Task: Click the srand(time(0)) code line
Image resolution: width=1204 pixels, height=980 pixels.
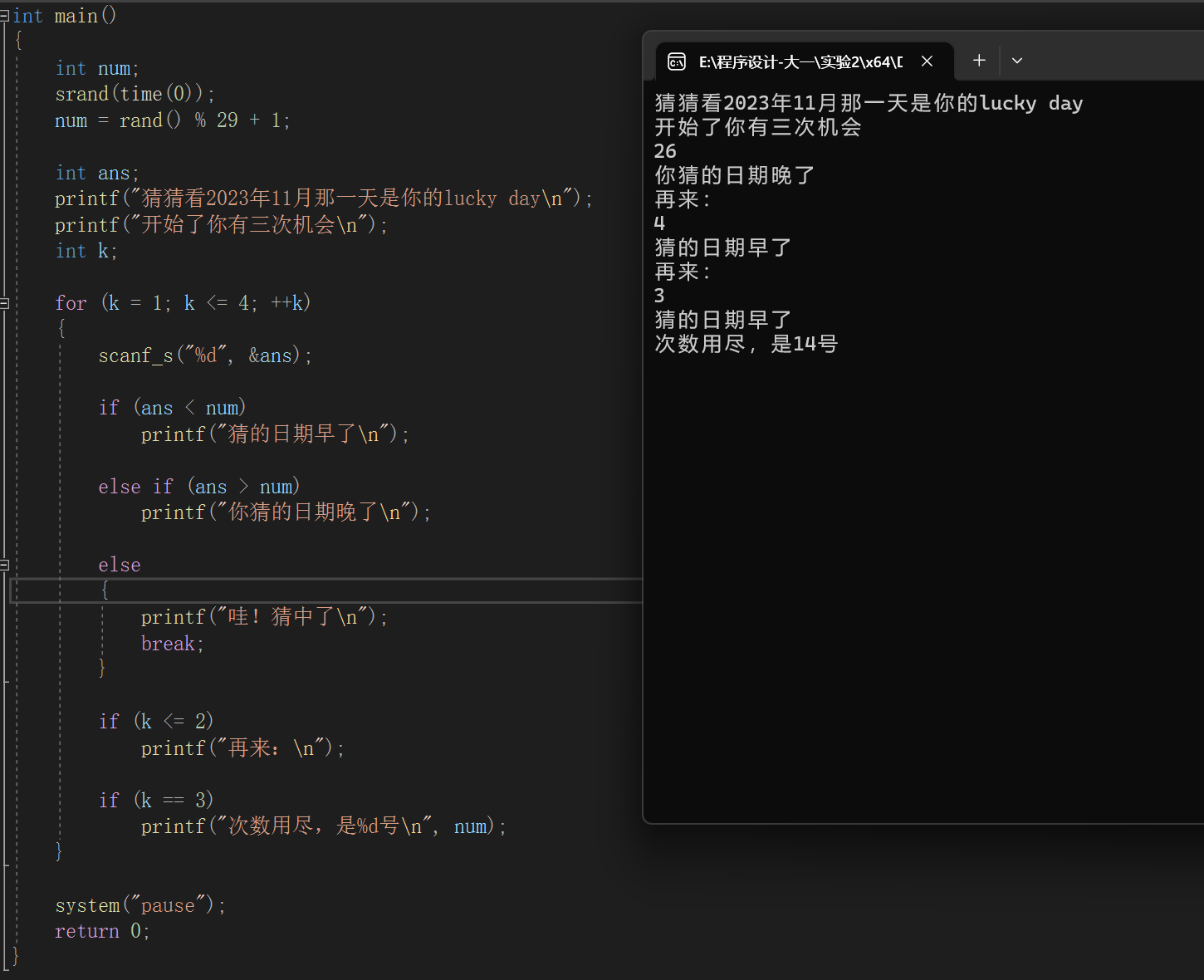Action: point(135,94)
